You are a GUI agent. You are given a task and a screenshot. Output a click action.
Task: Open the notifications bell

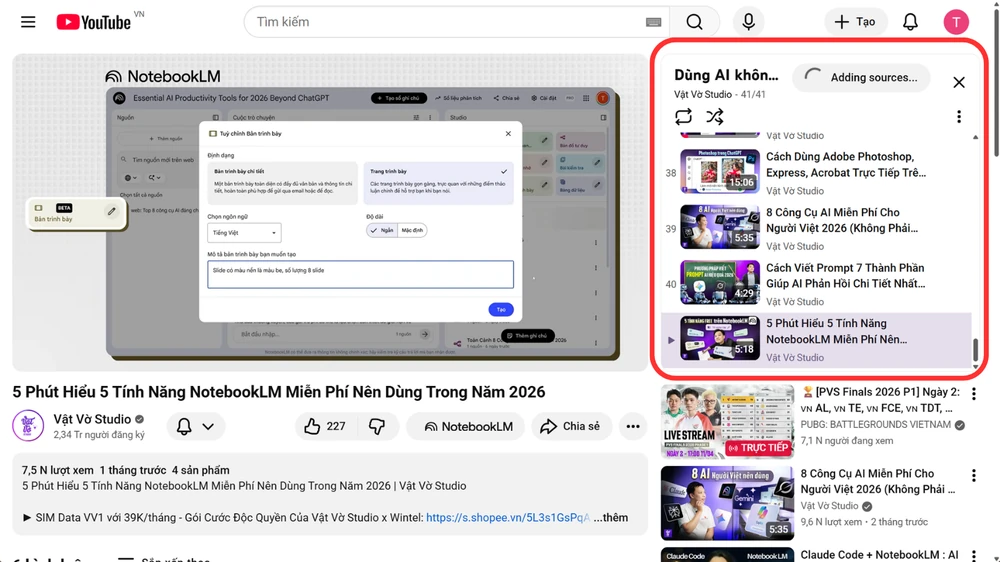910,22
